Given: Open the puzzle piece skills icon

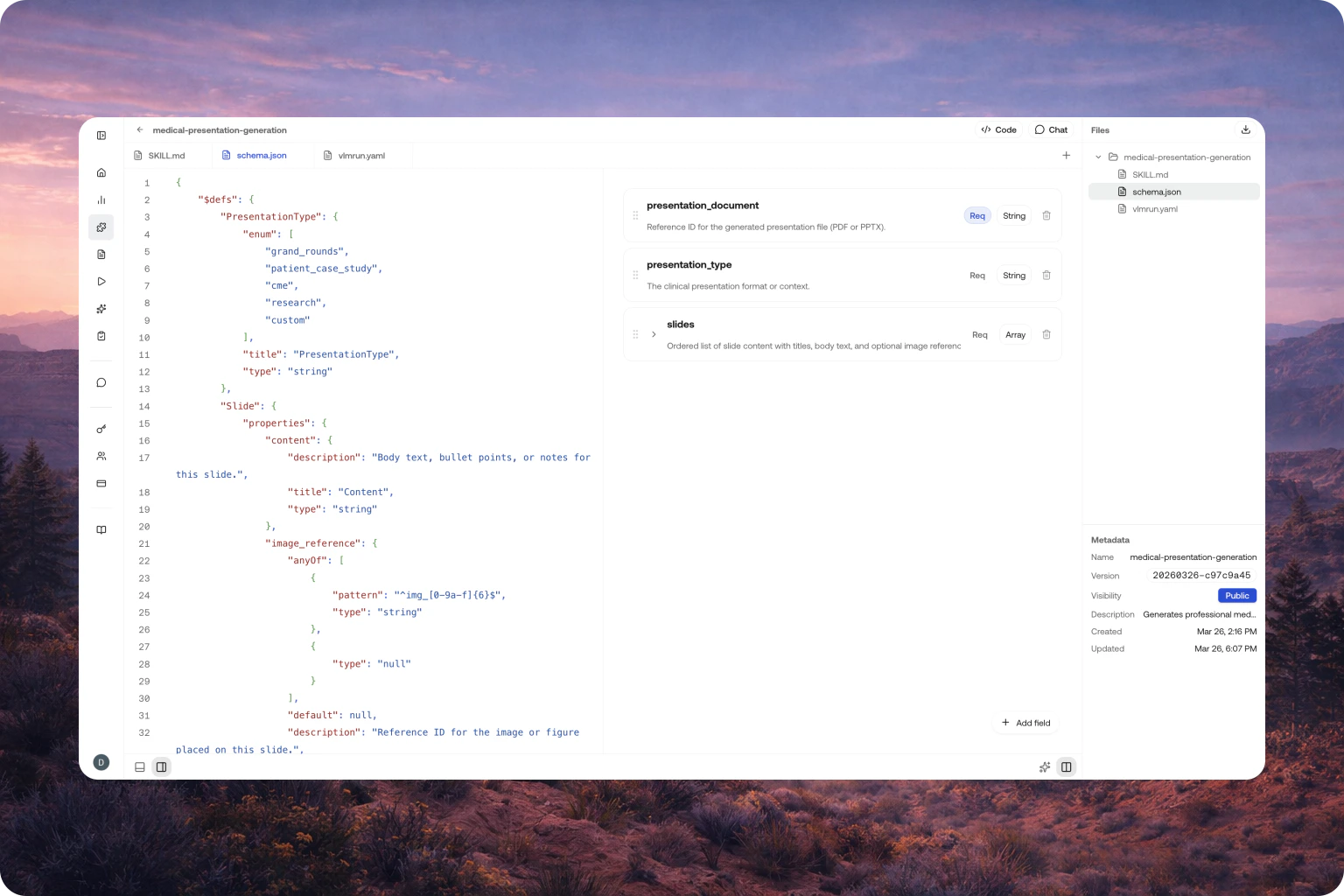Looking at the screenshot, I should click(x=101, y=227).
